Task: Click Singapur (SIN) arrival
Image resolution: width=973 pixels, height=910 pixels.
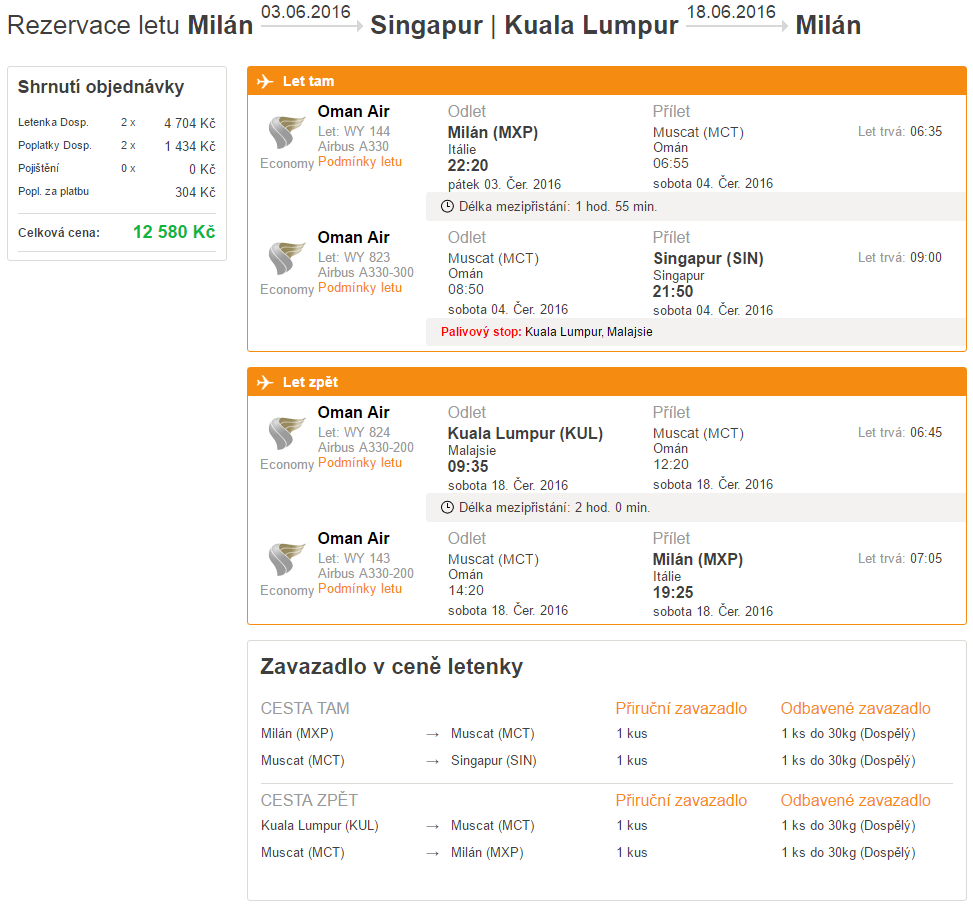Action: [708, 259]
